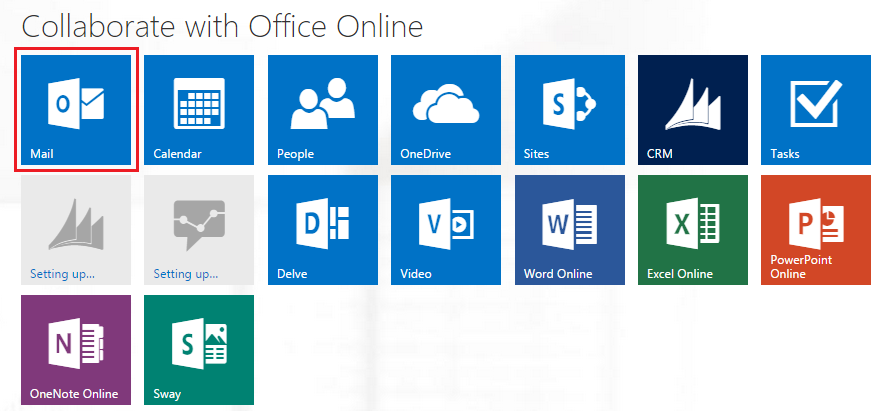The height and width of the screenshot is (411, 882).
Task: Open the Sites tile
Action: pos(570,110)
